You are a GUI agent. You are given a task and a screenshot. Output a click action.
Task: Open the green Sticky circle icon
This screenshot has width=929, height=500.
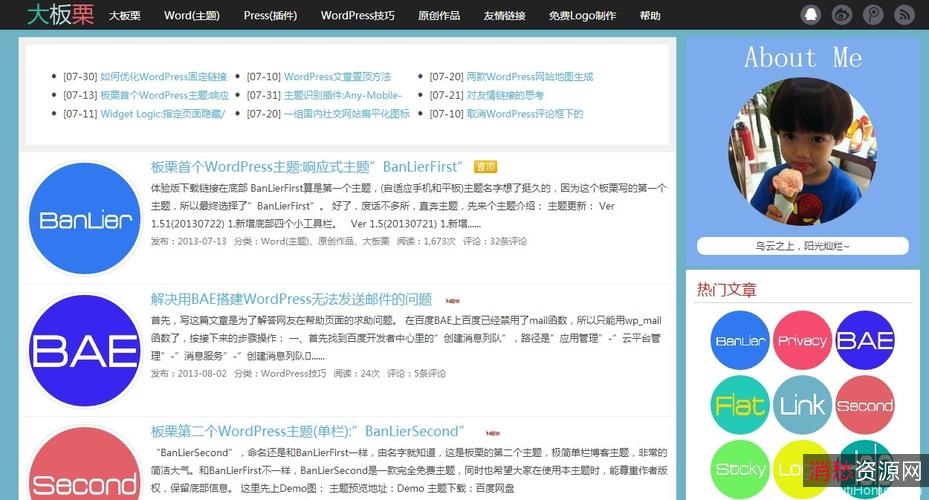[x=740, y=469]
